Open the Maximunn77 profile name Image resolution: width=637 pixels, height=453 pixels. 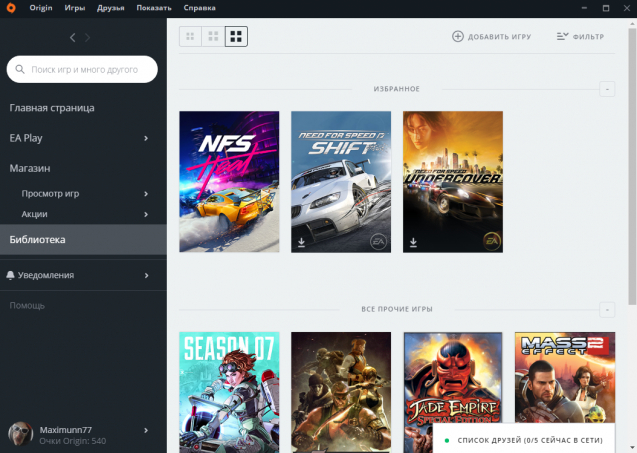point(66,430)
